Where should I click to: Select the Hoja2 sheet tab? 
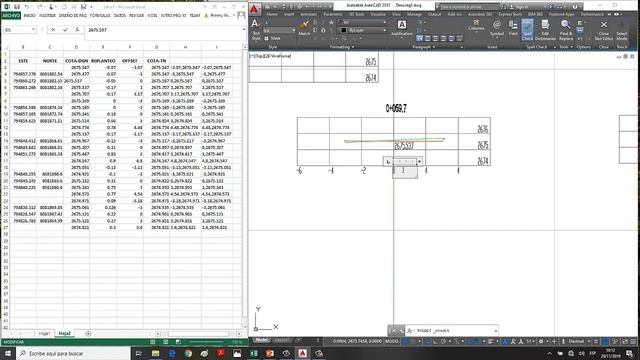pyautogui.click(x=64, y=333)
